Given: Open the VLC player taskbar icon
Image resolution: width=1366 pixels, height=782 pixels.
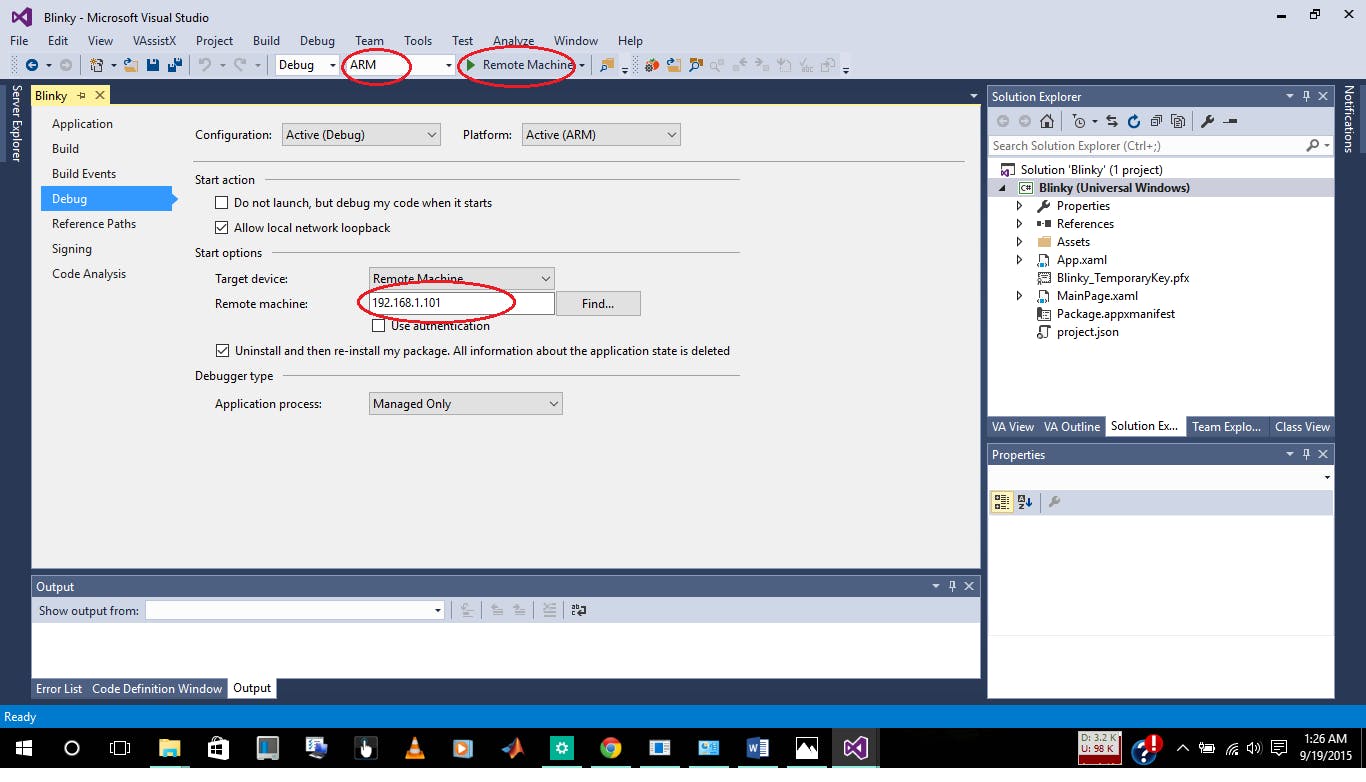Looking at the screenshot, I should click(414, 747).
